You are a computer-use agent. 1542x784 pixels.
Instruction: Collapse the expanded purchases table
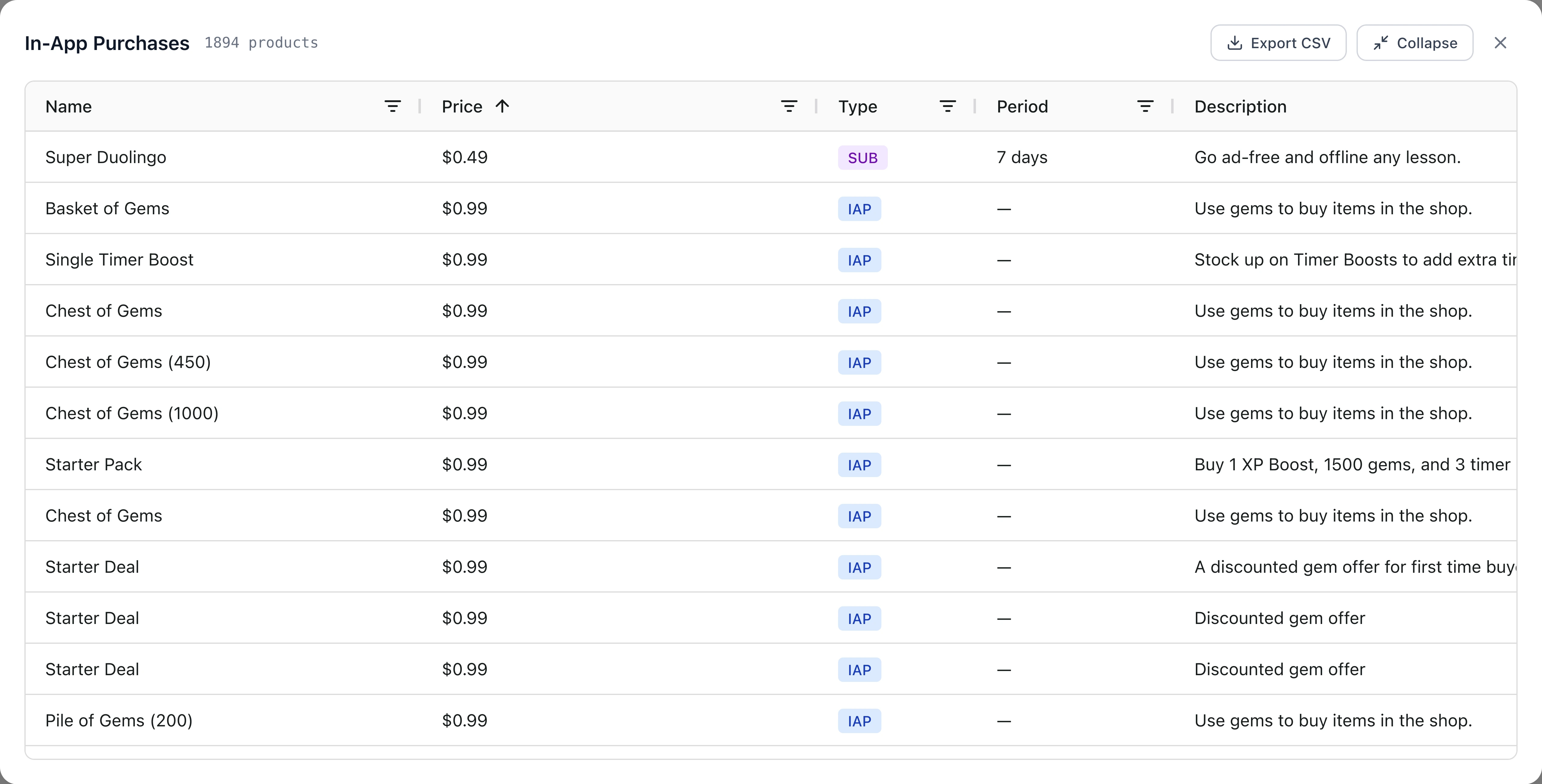pyautogui.click(x=1415, y=43)
